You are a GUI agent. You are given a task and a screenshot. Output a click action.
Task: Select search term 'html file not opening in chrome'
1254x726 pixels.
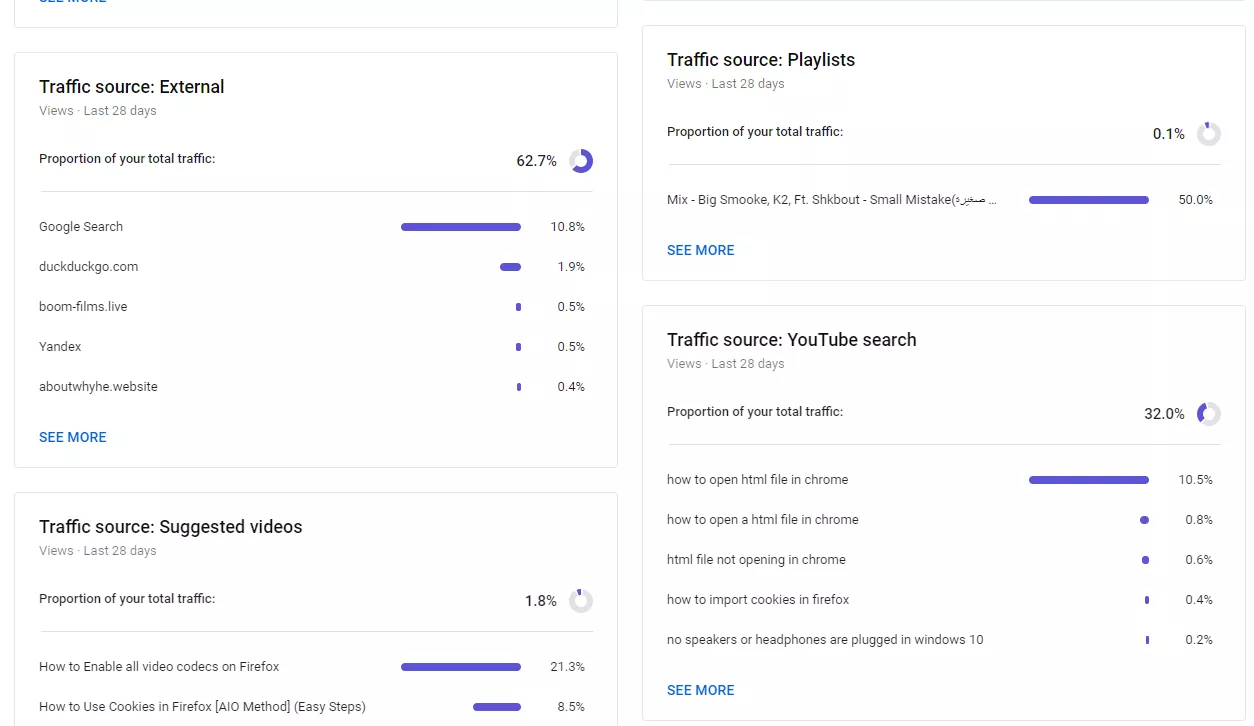click(x=756, y=560)
